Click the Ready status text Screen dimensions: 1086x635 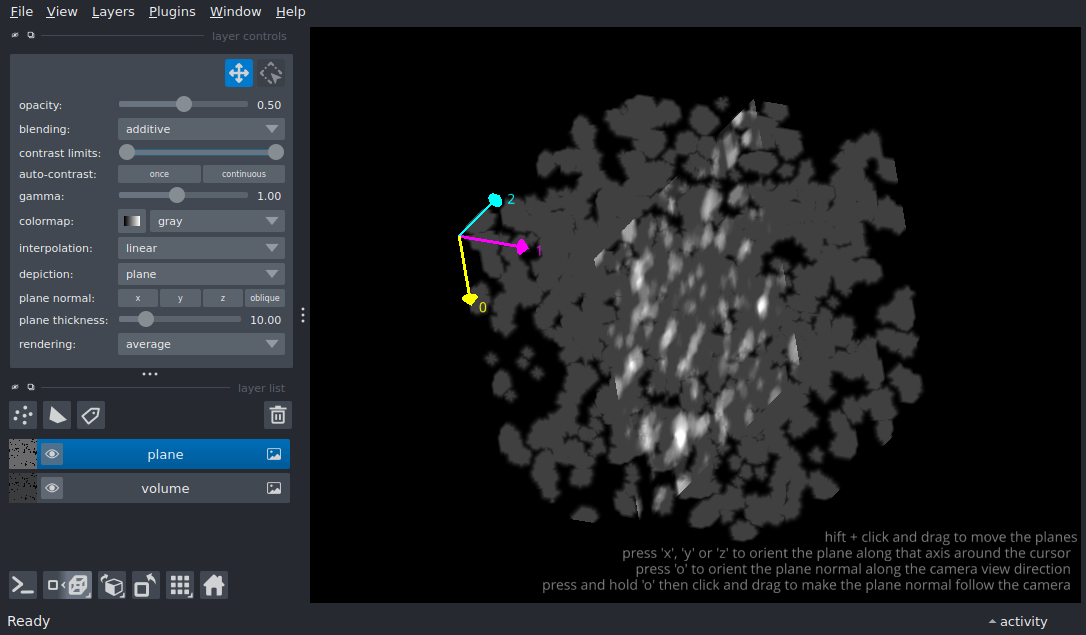coord(28,621)
